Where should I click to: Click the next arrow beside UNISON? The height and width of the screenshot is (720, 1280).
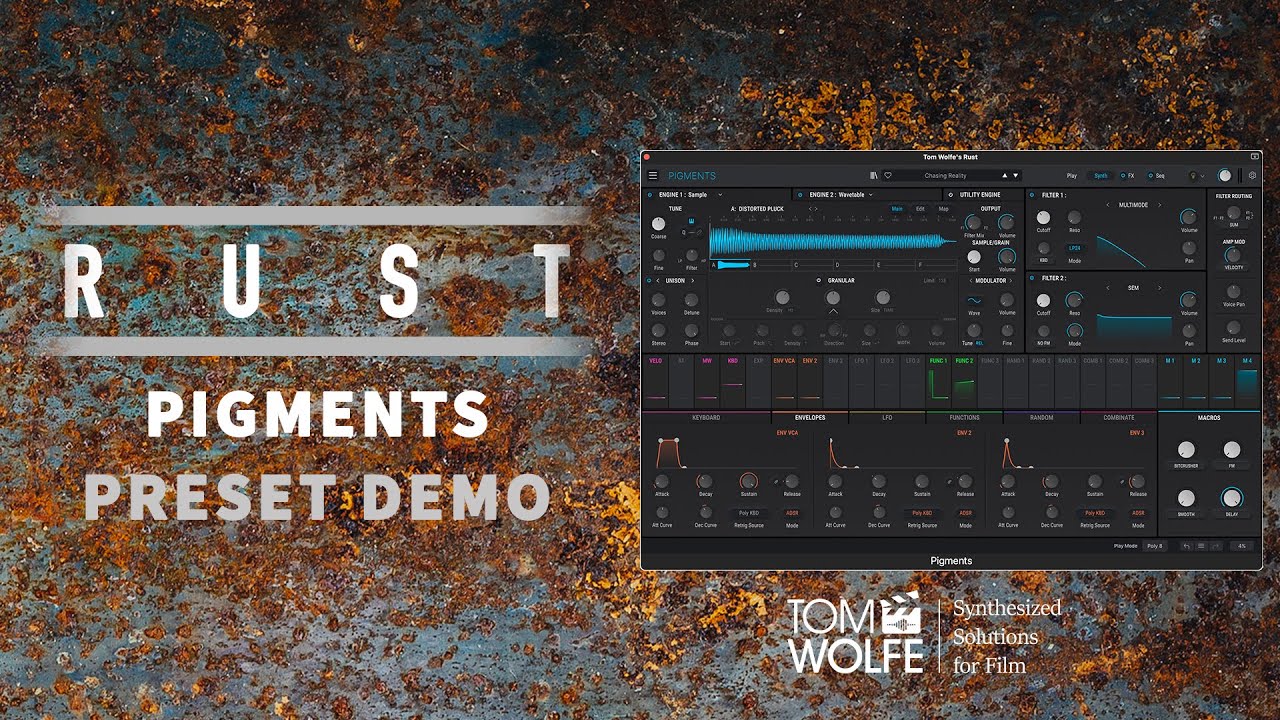pos(692,281)
